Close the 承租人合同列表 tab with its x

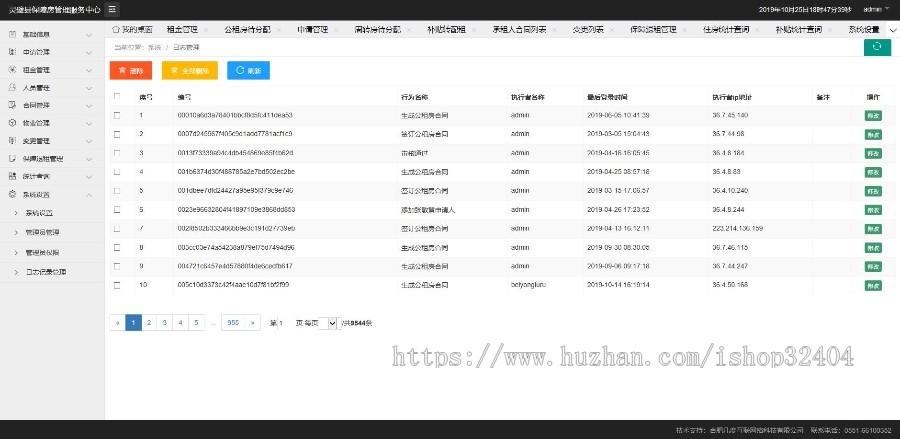click(x=555, y=30)
